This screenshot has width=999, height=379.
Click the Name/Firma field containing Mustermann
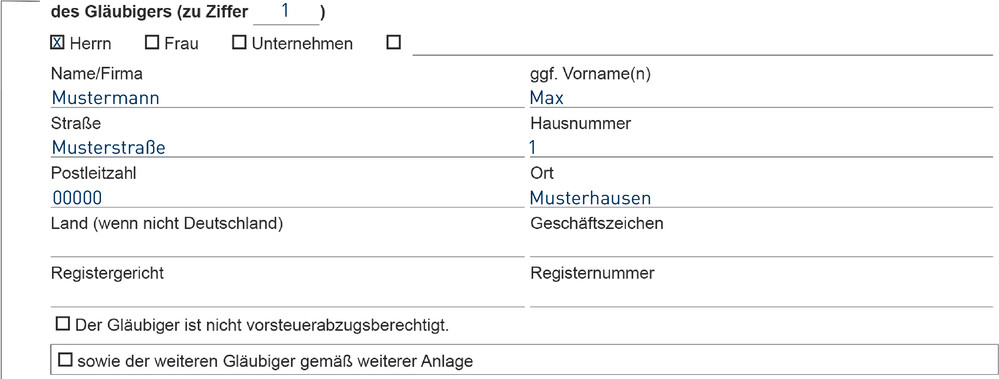286,97
